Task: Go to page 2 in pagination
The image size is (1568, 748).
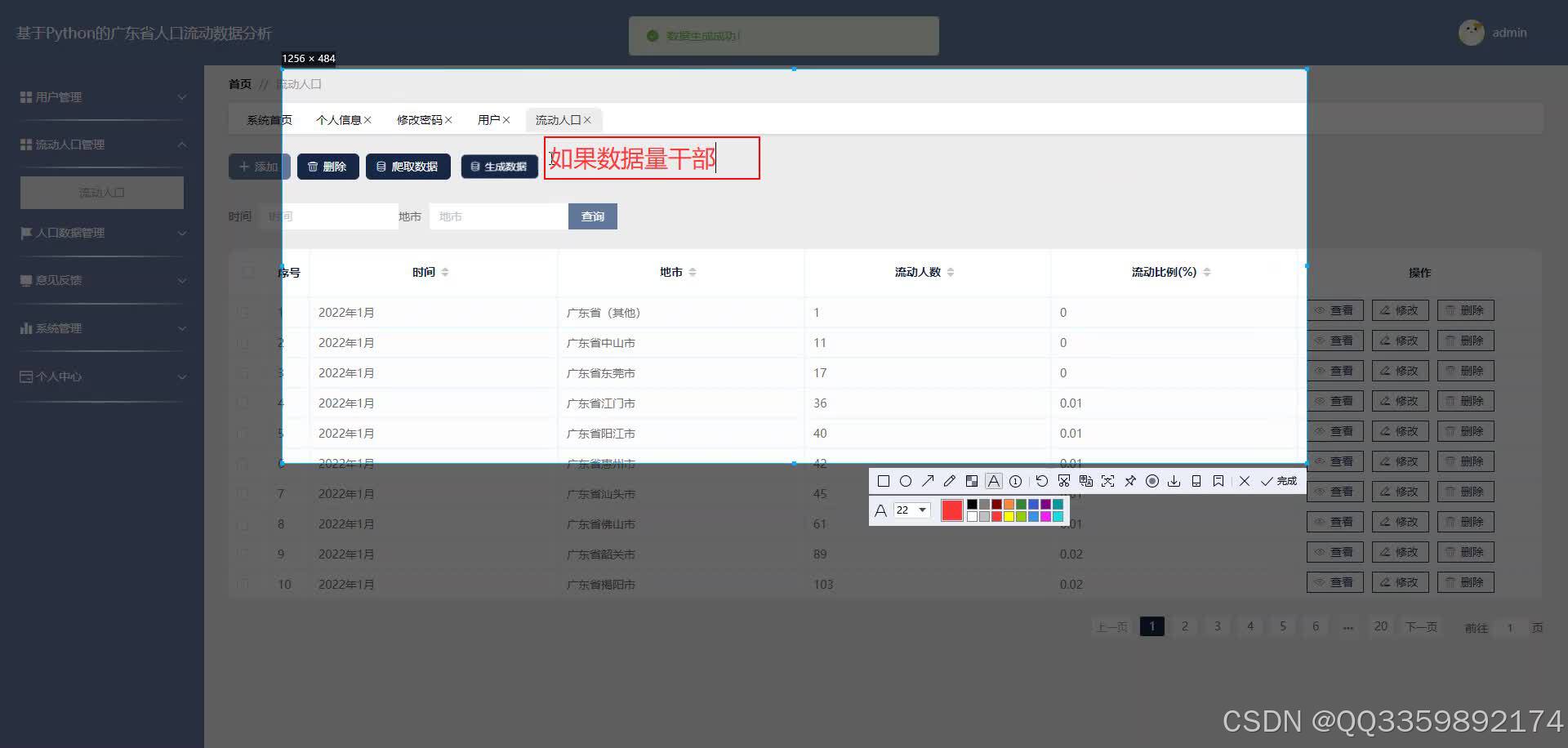Action: pos(1185,626)
